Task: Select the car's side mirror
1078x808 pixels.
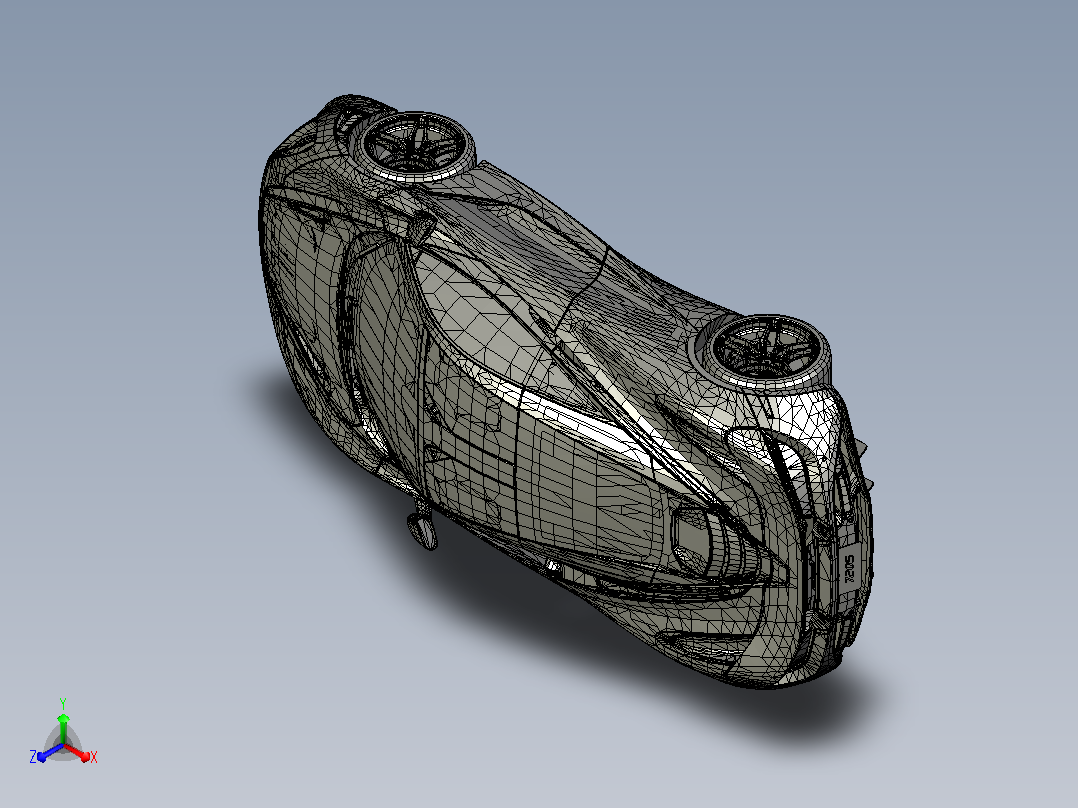Action: click(422, 527)
